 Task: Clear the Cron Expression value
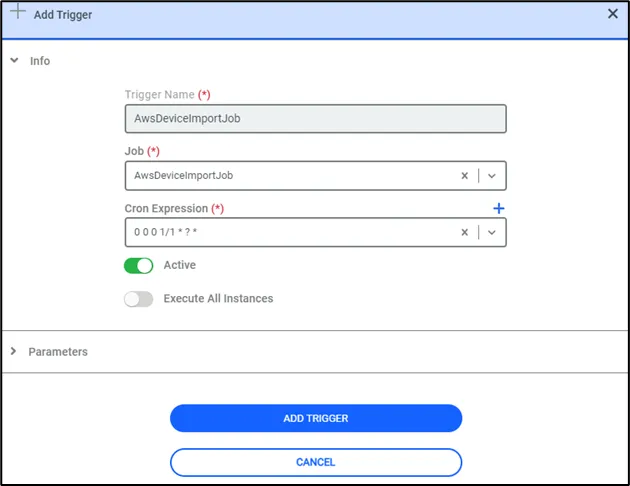coord(464,232)
